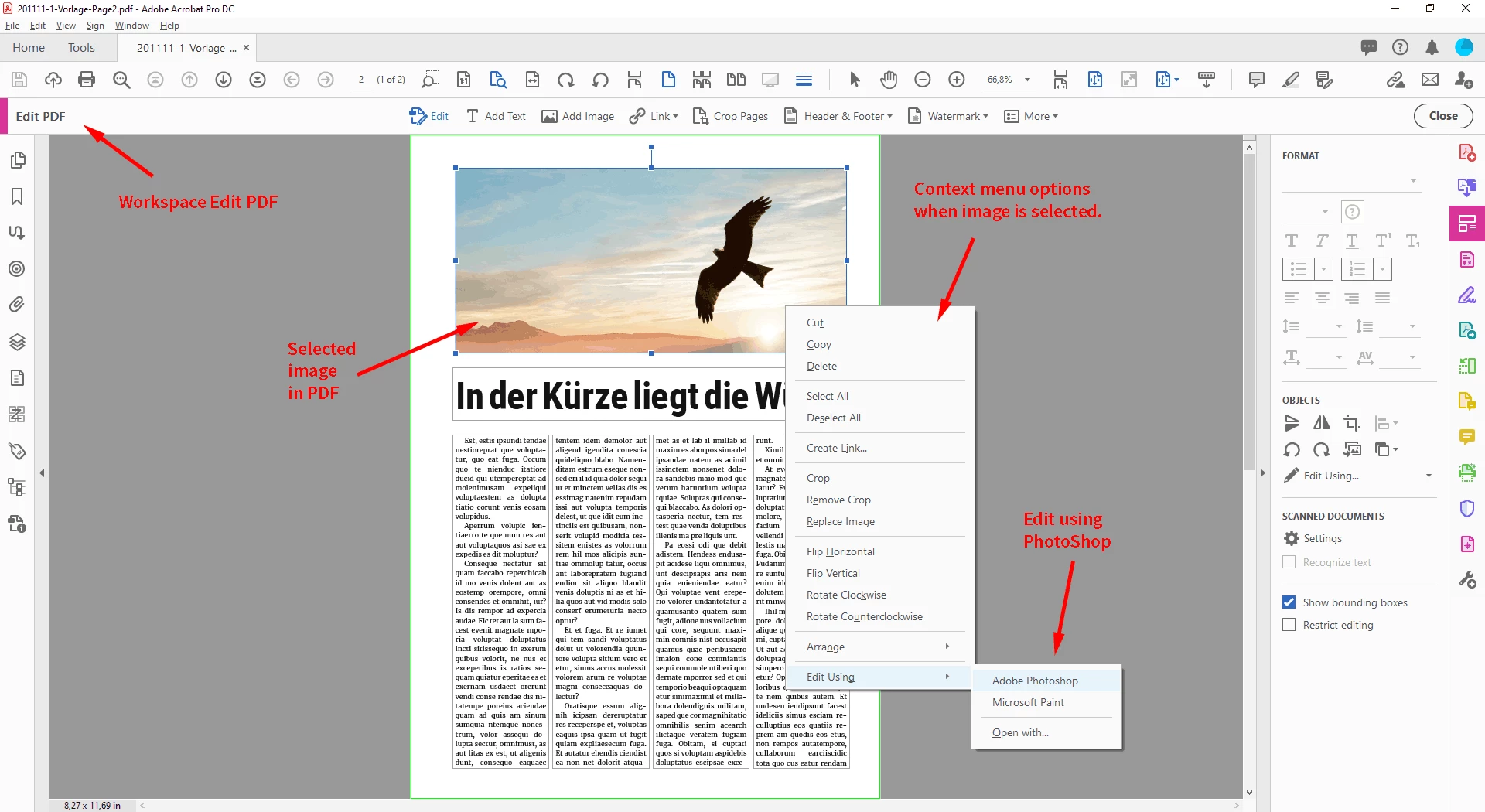Click the Replace Image icon in Objects
Screen dimensions: 1485x812
pos(1352,449)
